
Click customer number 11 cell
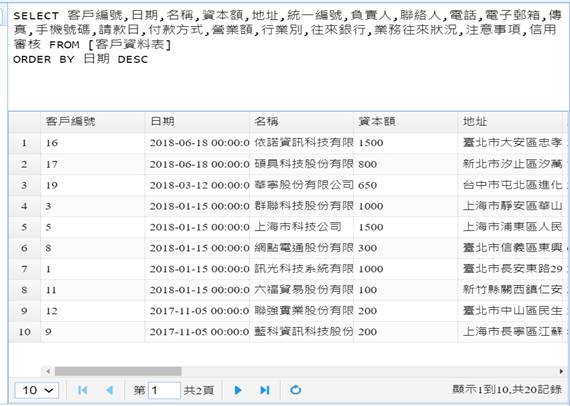93,290
